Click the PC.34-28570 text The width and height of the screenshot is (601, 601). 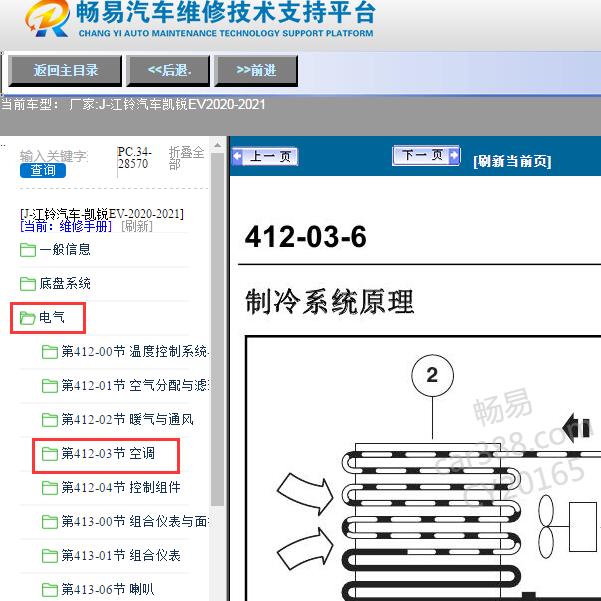point(134,158)
